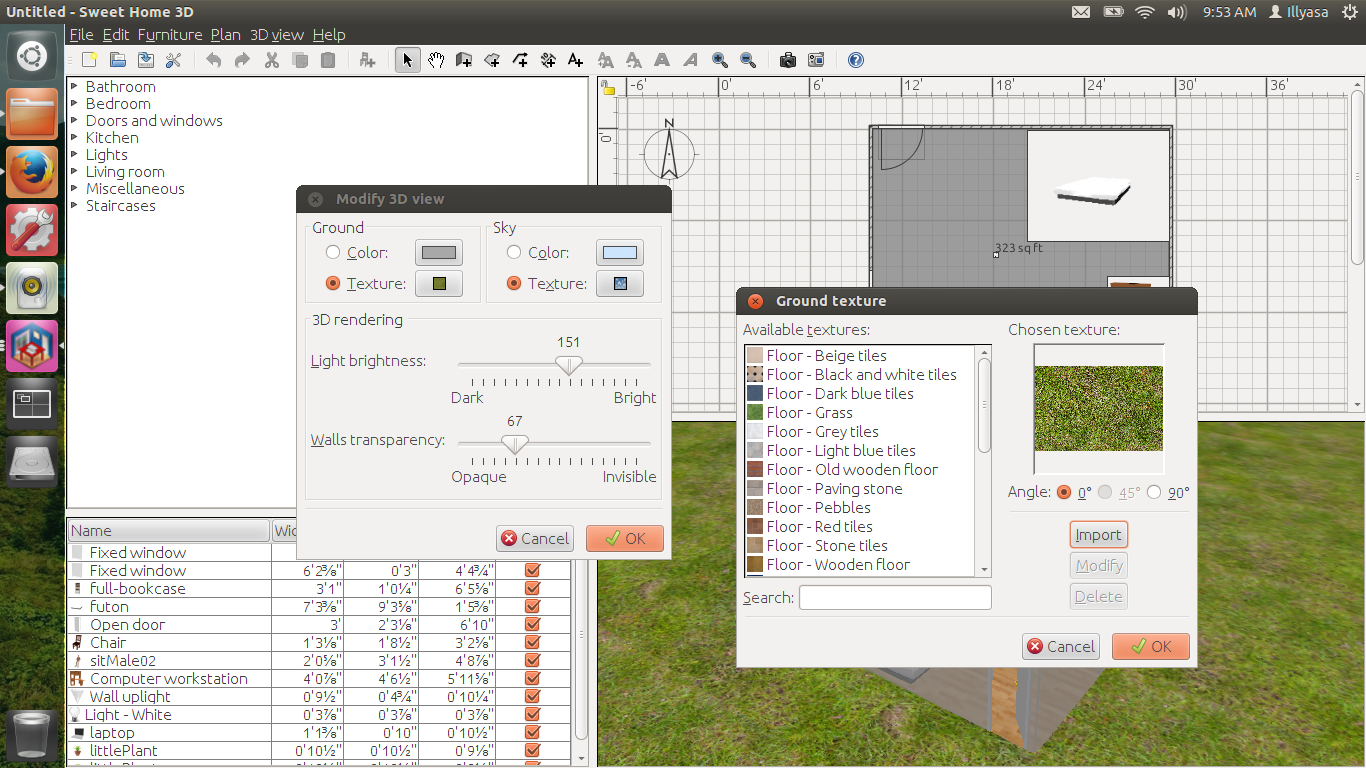This screenshot has height=768, width=1366.
Task: Activate the Pan hand tool
Action: [x=436, y=60]
